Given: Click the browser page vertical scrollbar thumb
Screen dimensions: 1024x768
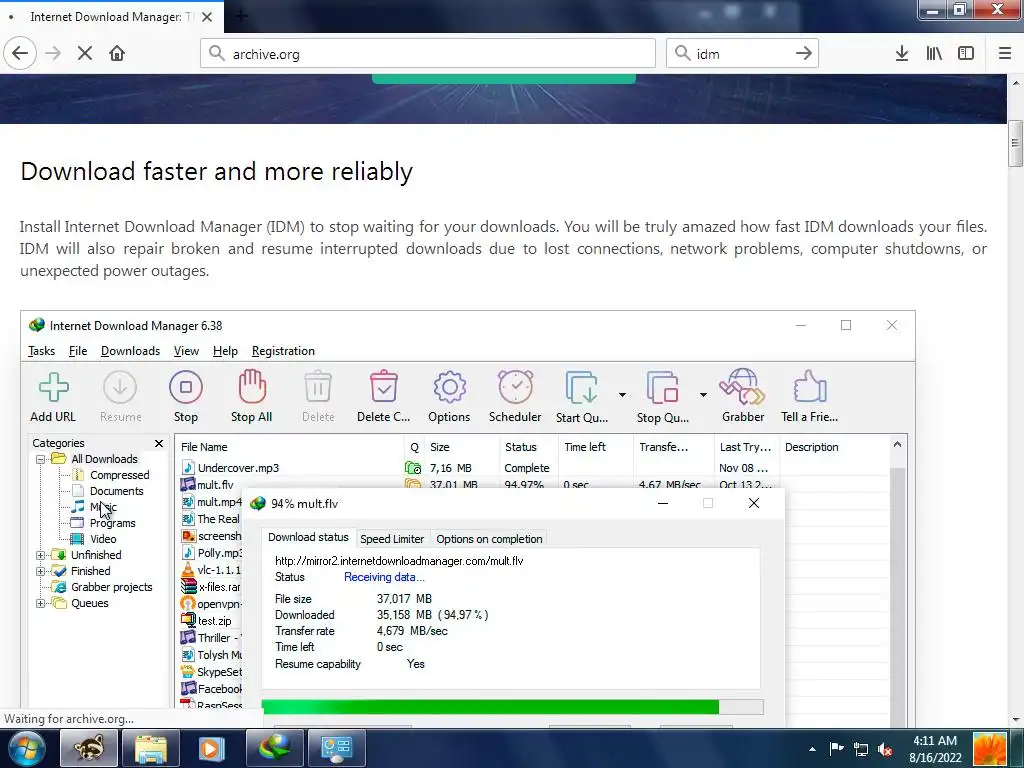Looking at the screenshot, I should (x=1015, y=144).
